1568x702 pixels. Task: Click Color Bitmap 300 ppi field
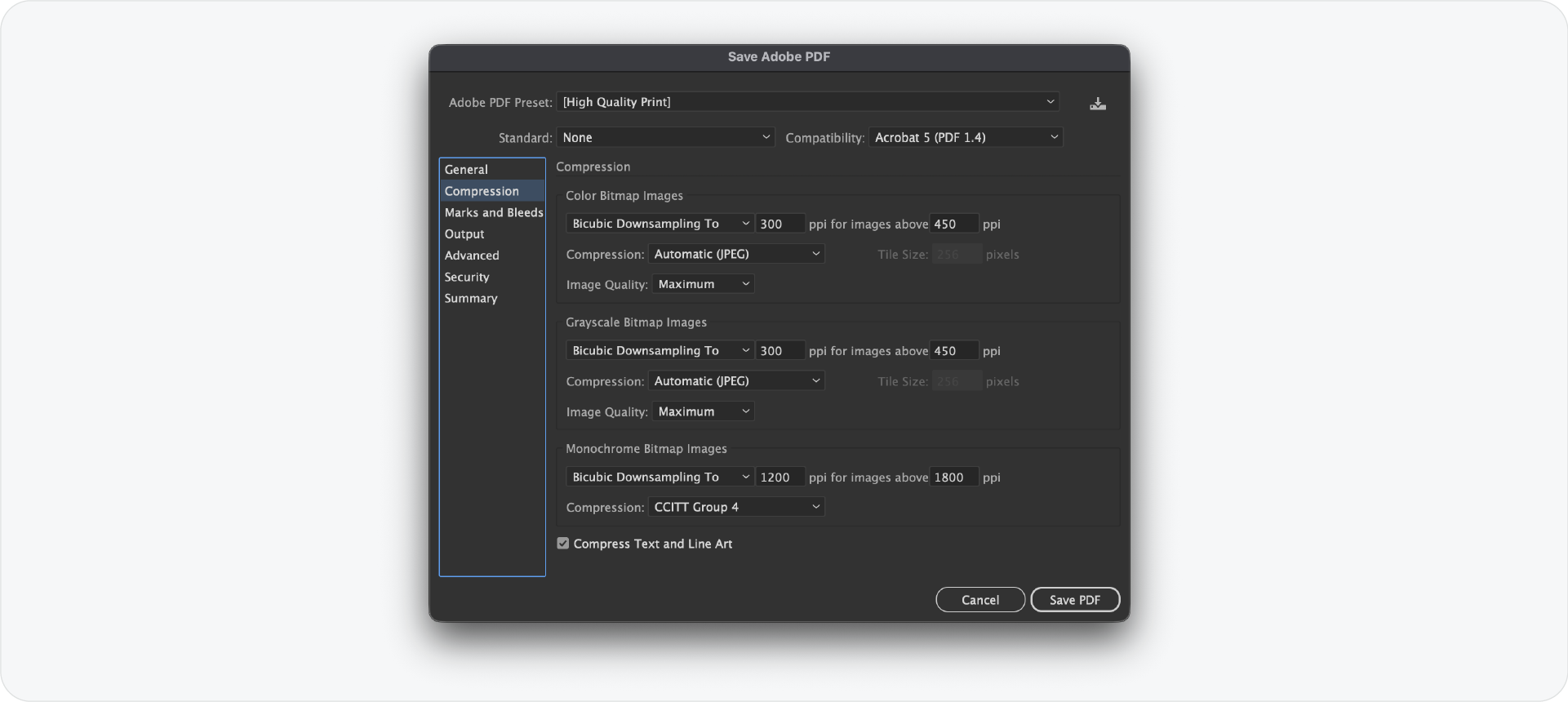(x=780, y=224)
